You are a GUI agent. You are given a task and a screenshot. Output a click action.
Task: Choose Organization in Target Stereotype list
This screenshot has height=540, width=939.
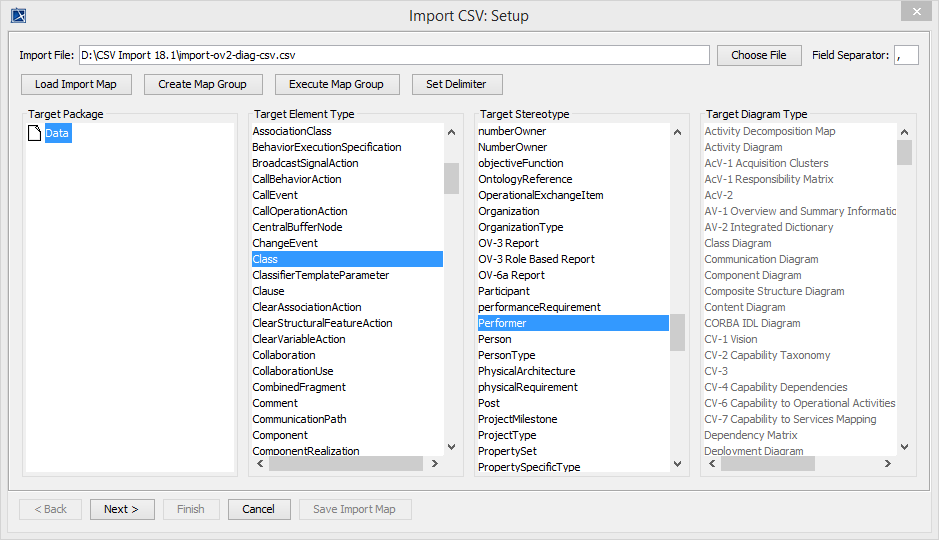[x=508, y=211]
